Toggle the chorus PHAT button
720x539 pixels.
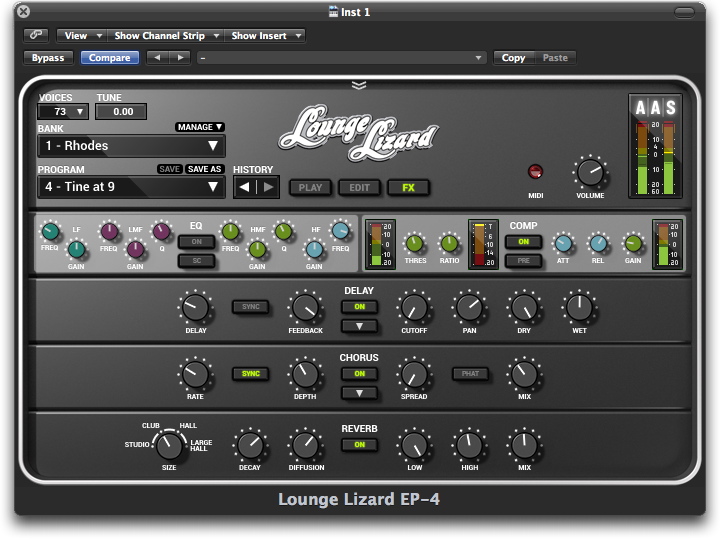(470, 373)
